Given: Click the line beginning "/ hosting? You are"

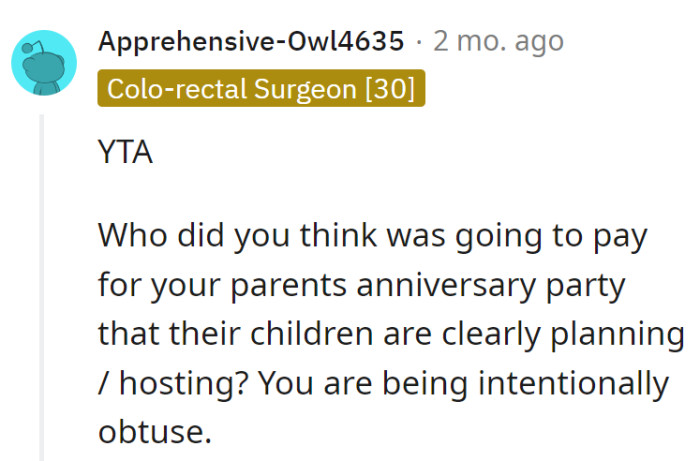Looking at the screenshot, I should (383, 382).
